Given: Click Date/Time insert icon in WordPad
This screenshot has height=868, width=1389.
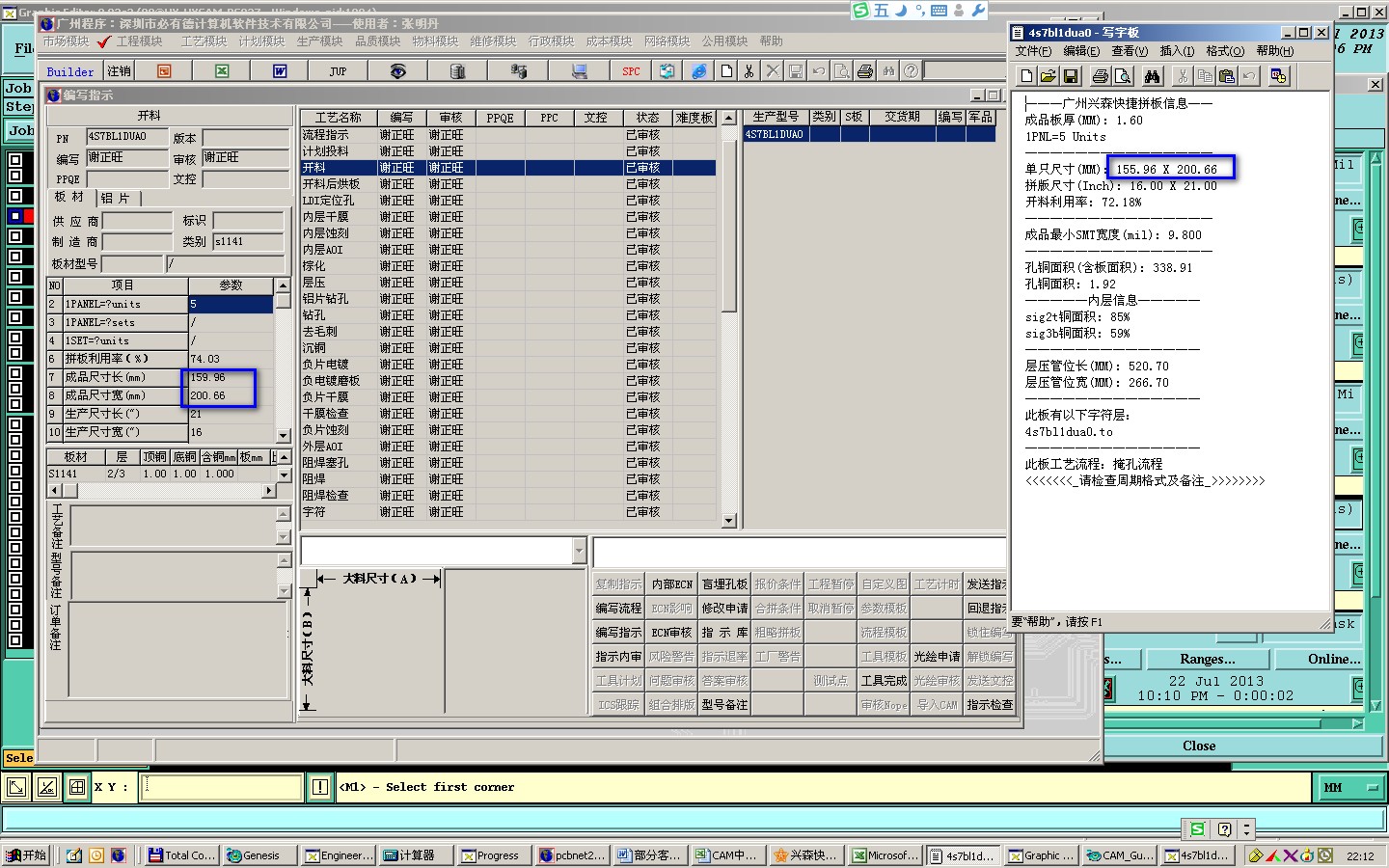Looking at the screenshot, I should pos(1279,76).
